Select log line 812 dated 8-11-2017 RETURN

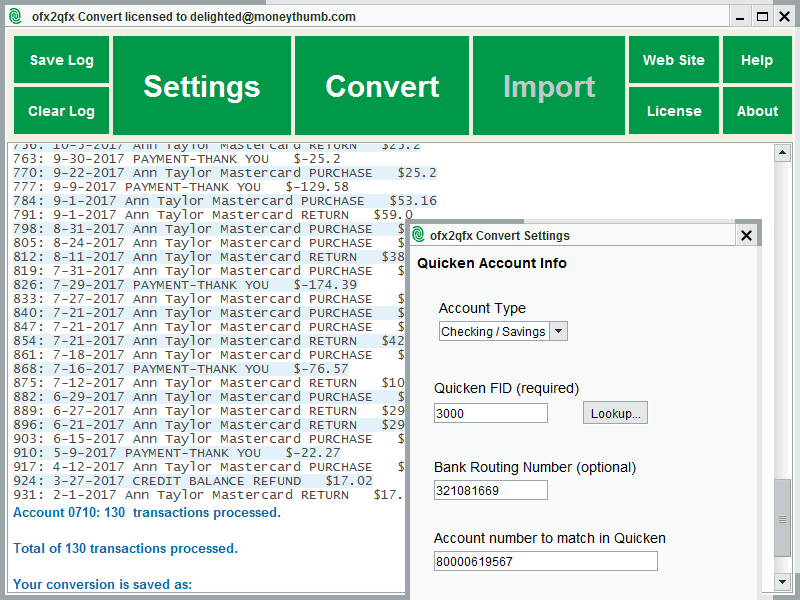coord(209,257)
